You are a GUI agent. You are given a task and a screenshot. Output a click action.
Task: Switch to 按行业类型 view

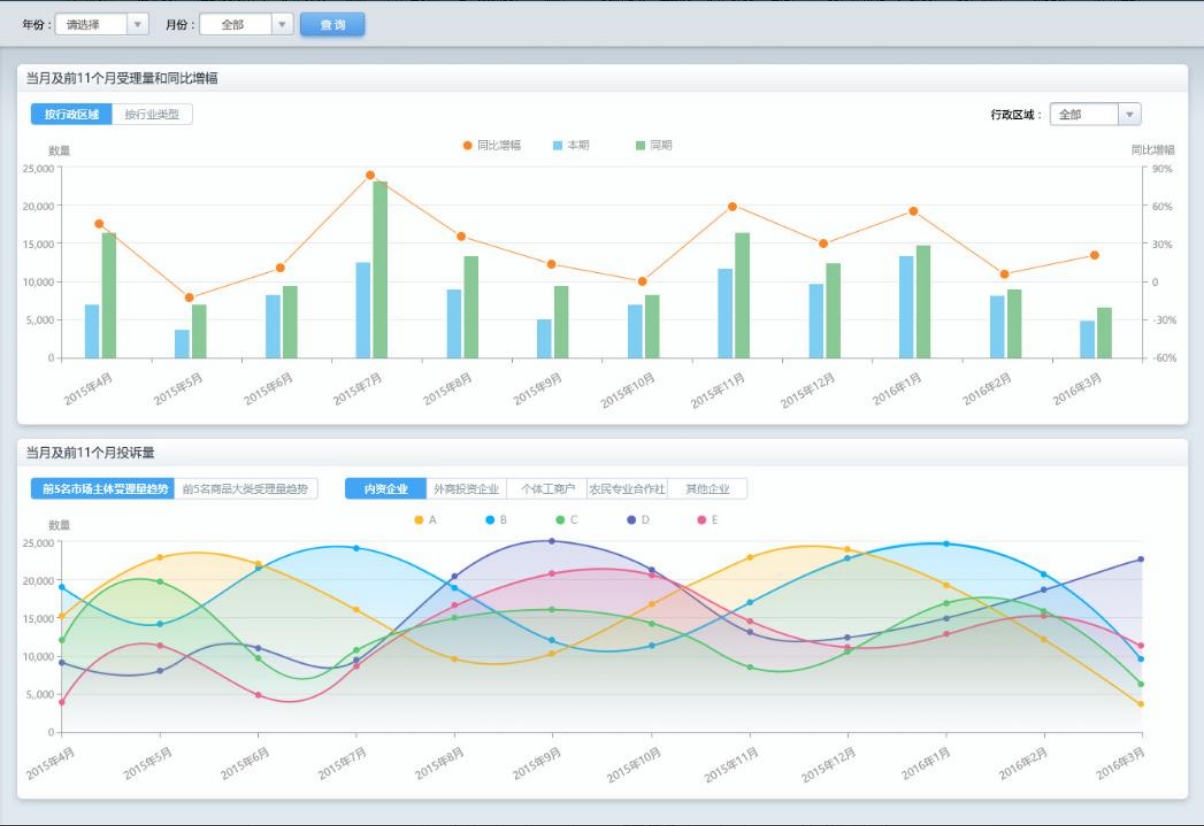tap(152, 115)
